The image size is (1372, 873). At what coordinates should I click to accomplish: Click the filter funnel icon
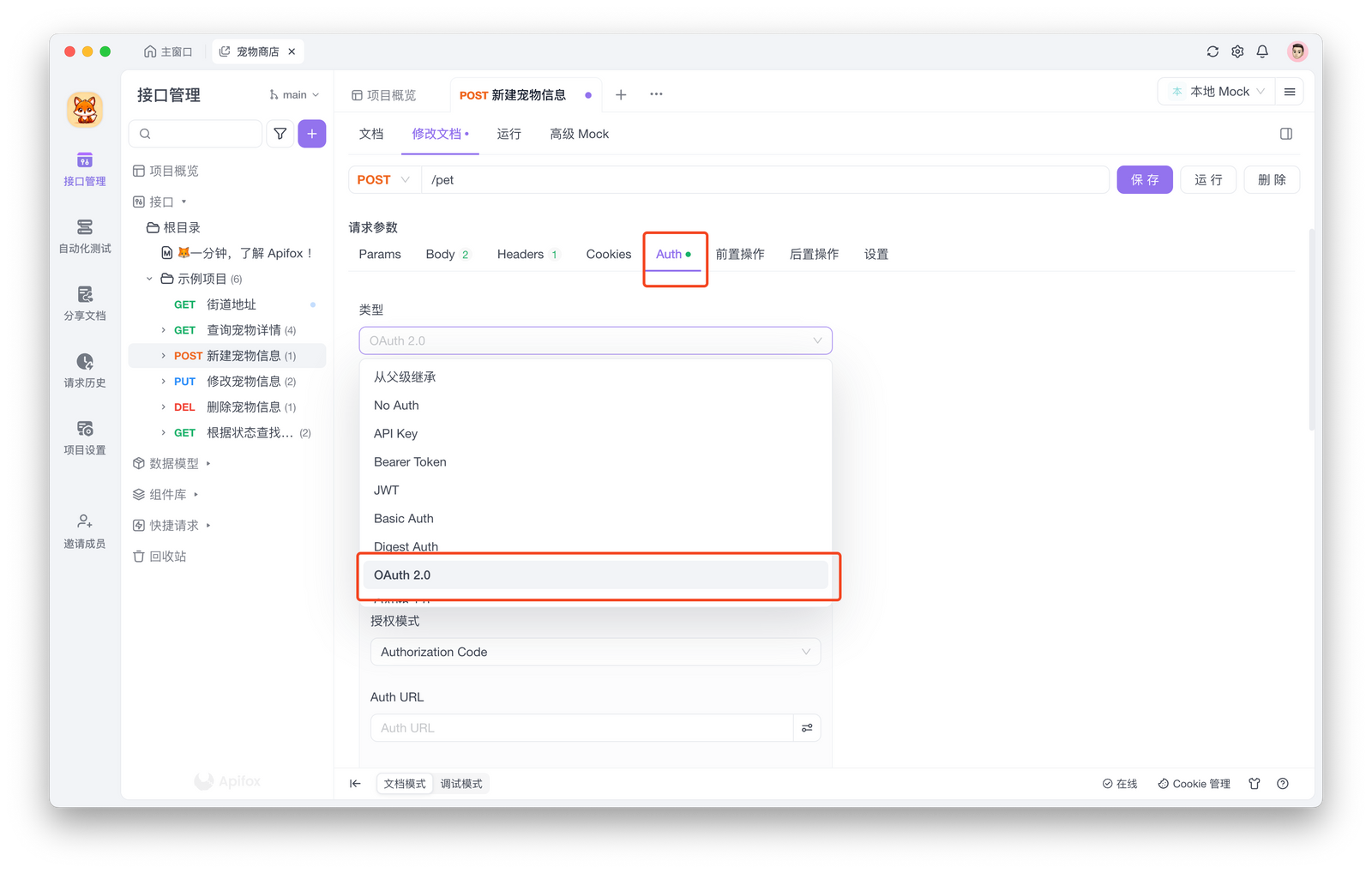pyautogui.click(x=280, y=134)
